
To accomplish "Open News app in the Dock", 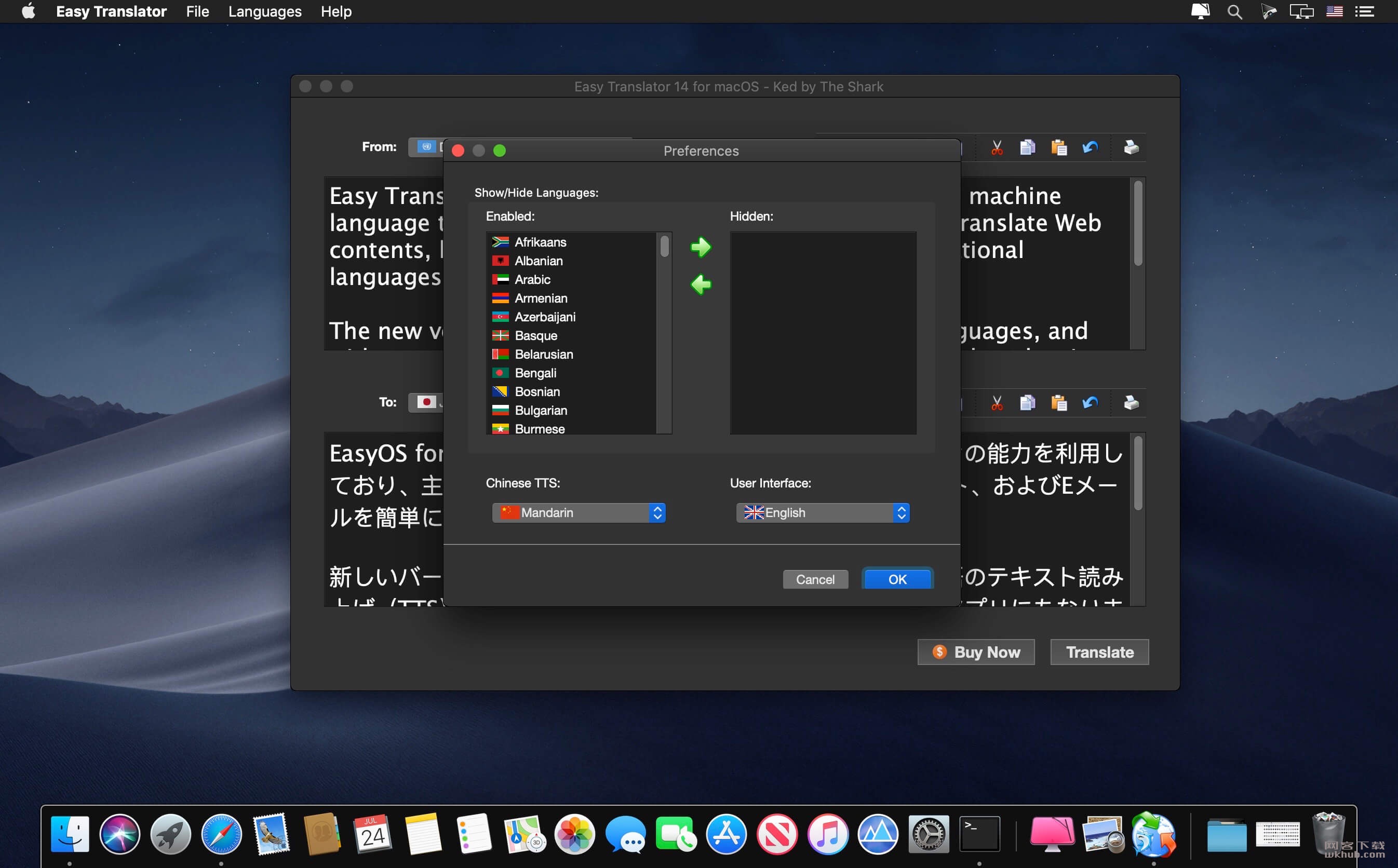I will (777, 834).
